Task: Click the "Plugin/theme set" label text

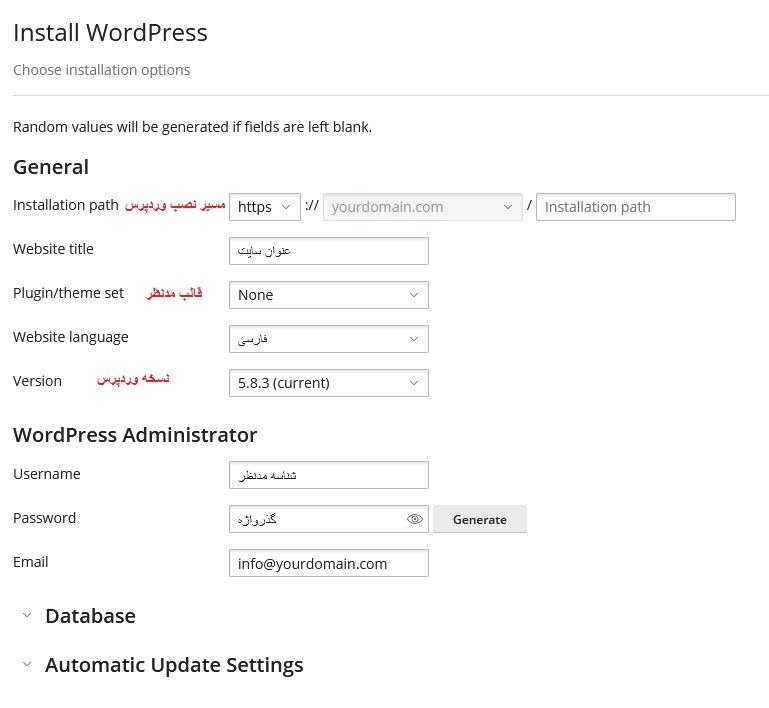Action: pyautogui.click(x=68, y=293)
